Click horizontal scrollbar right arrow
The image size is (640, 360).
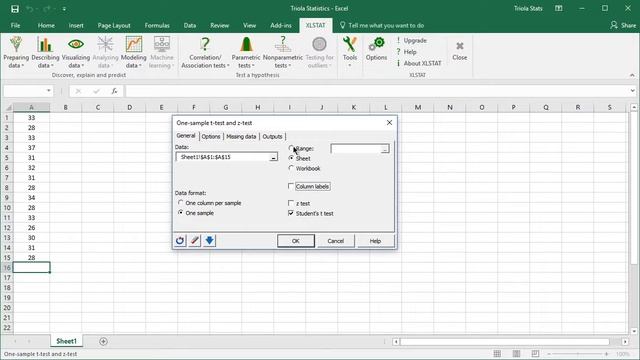625,341
